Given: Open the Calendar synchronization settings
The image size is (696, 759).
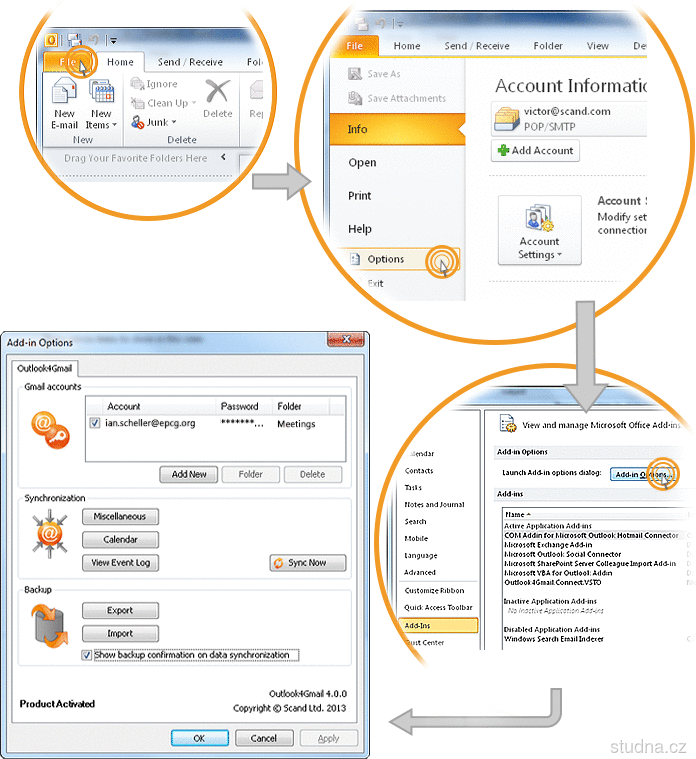Looking at the screenshot, I should [x=120, y=540].
